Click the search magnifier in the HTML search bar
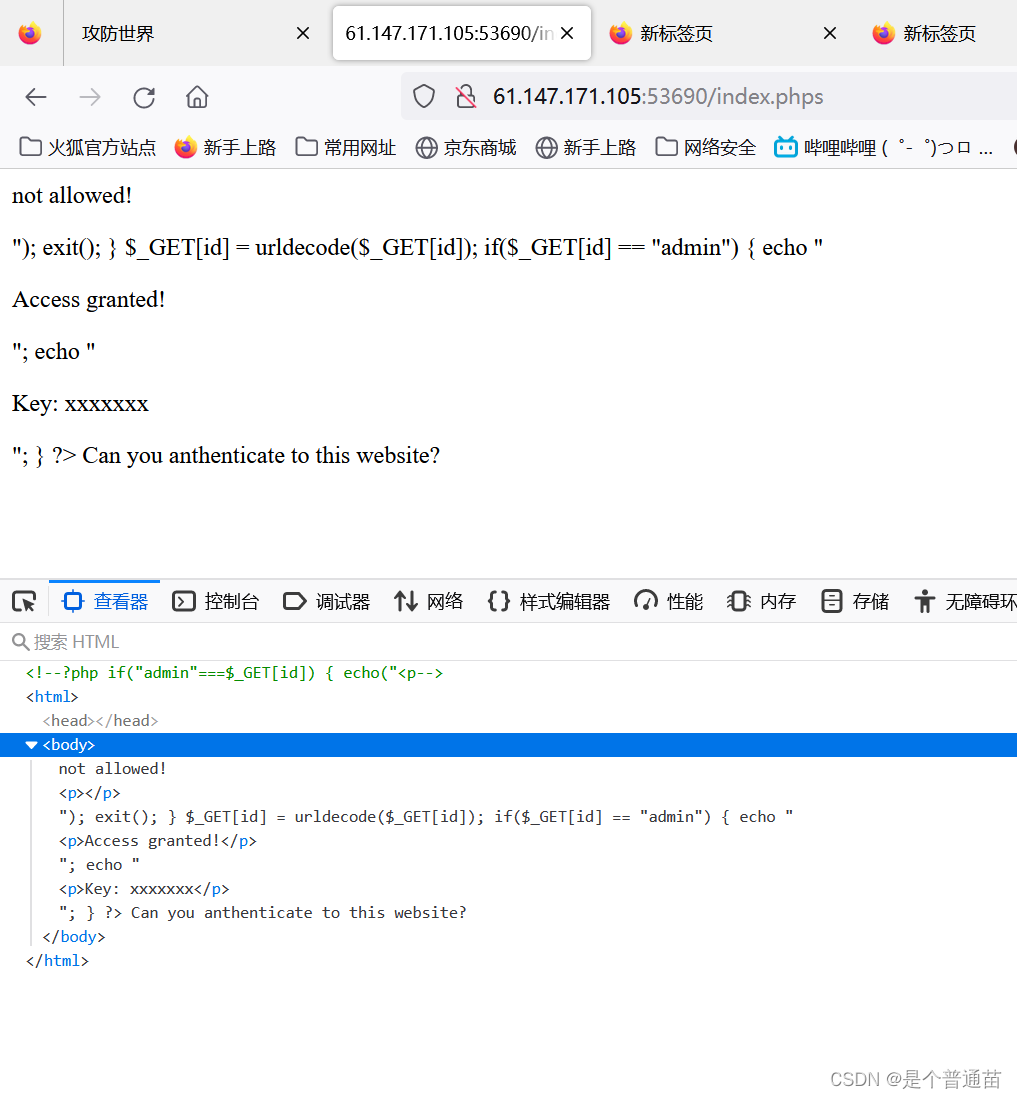Image resolution: width=1017 pixels, height=1099 pixels. 20,641
